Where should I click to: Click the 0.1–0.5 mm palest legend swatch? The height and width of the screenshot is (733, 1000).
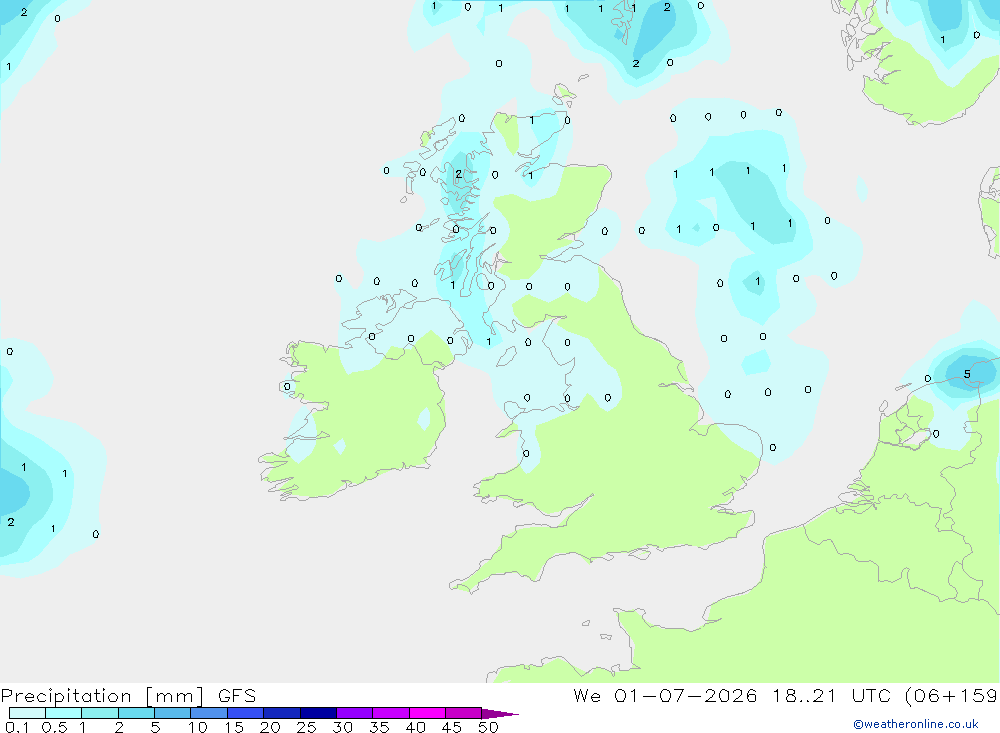pos(27,713)
